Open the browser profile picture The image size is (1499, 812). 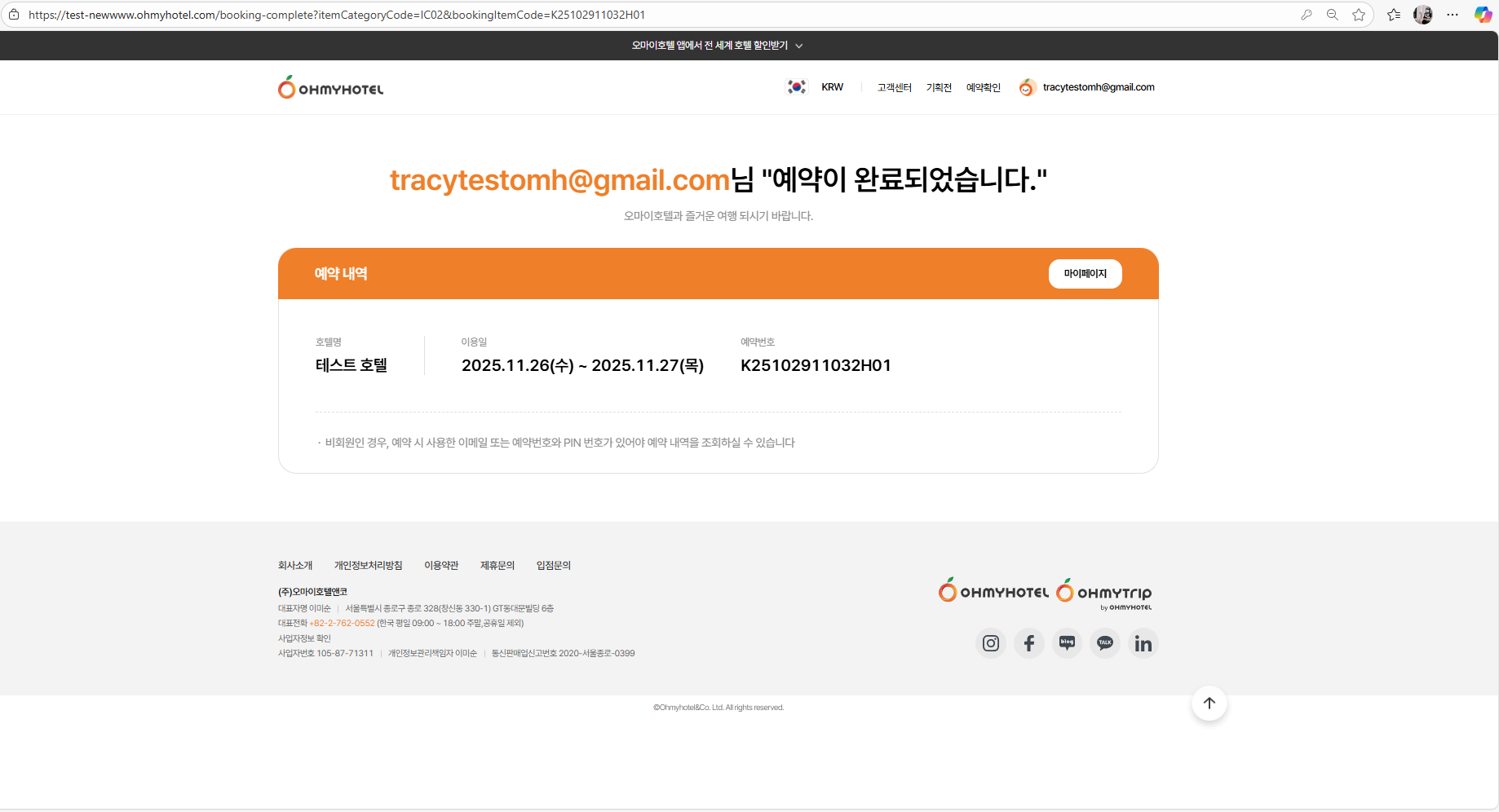click(1423, 15)
